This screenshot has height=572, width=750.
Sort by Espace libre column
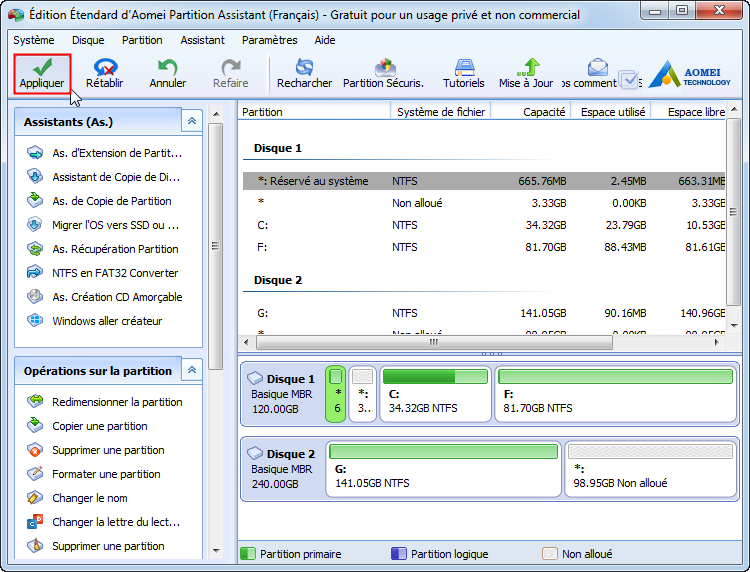688,112
